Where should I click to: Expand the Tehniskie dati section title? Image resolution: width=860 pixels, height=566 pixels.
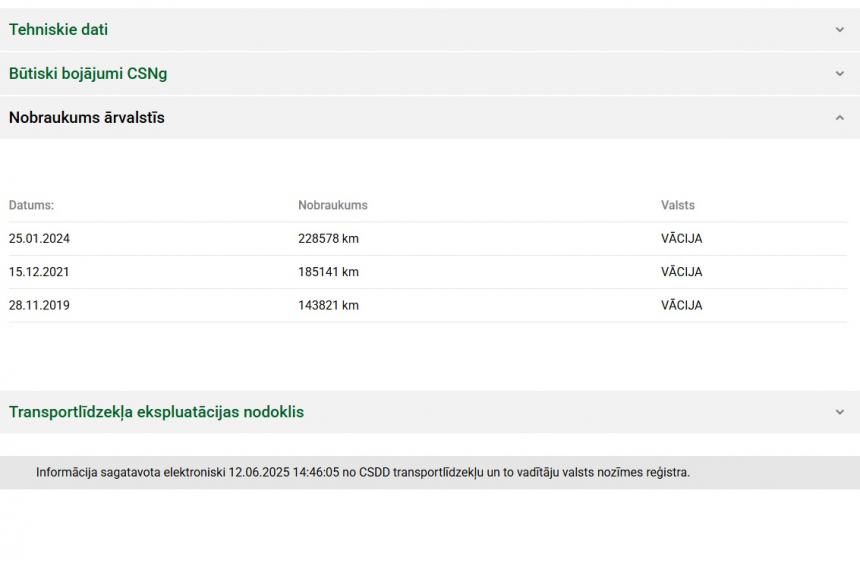coord(58,30)
